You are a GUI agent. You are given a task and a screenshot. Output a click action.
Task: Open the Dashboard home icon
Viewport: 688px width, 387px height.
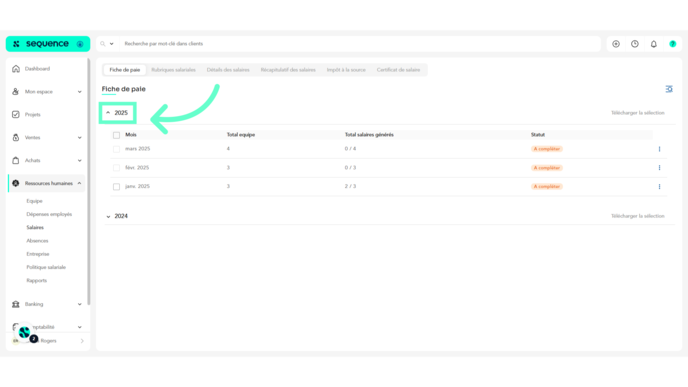coord(16,69)
